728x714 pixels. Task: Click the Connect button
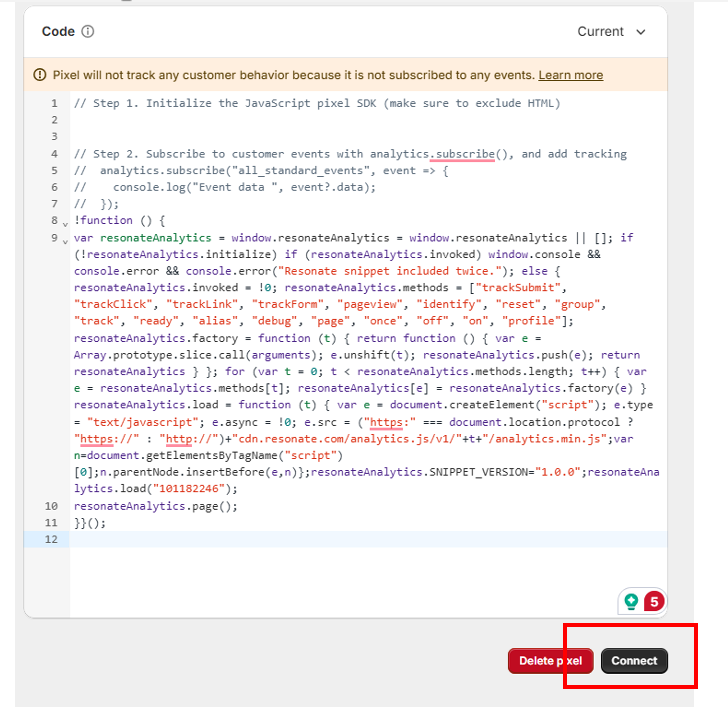[634, 661]
